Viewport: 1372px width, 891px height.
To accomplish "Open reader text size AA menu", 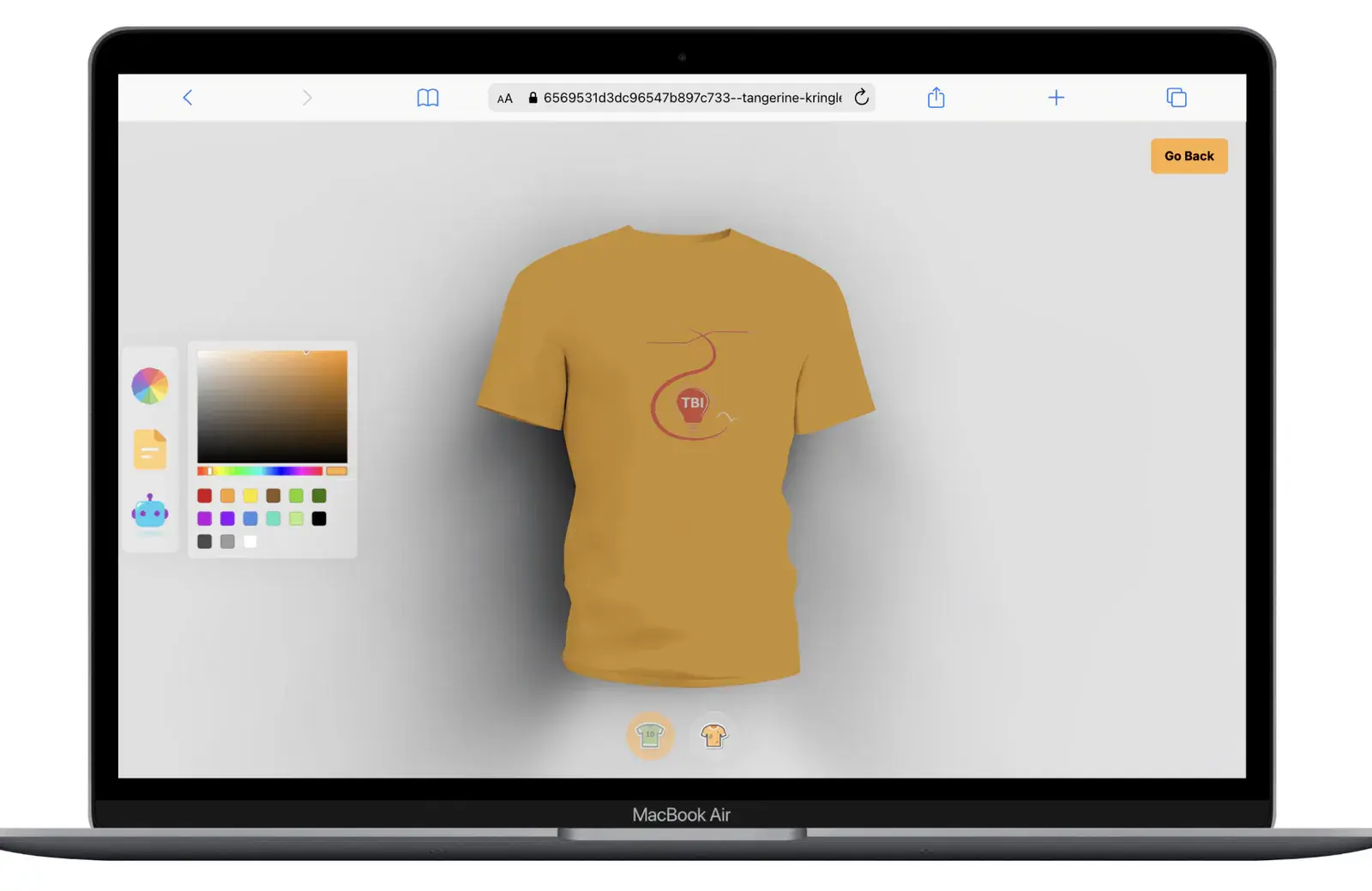I will pos(505,99).
